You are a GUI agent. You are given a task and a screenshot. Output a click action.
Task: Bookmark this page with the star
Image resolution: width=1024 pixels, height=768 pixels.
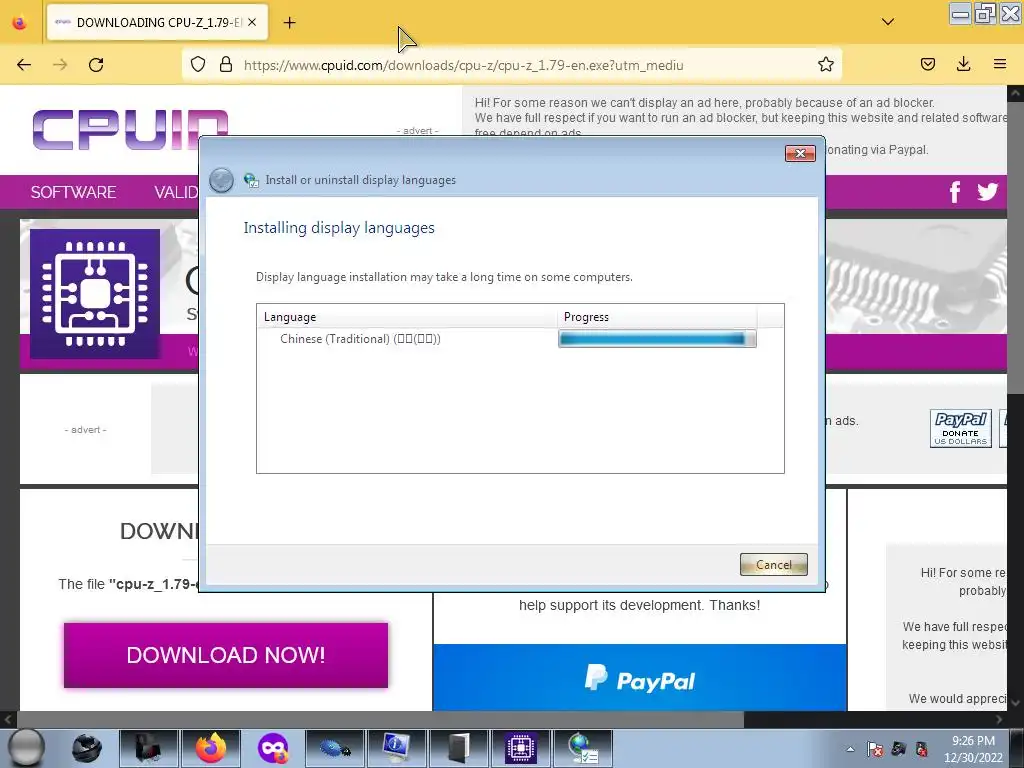(x=825, y=64)
